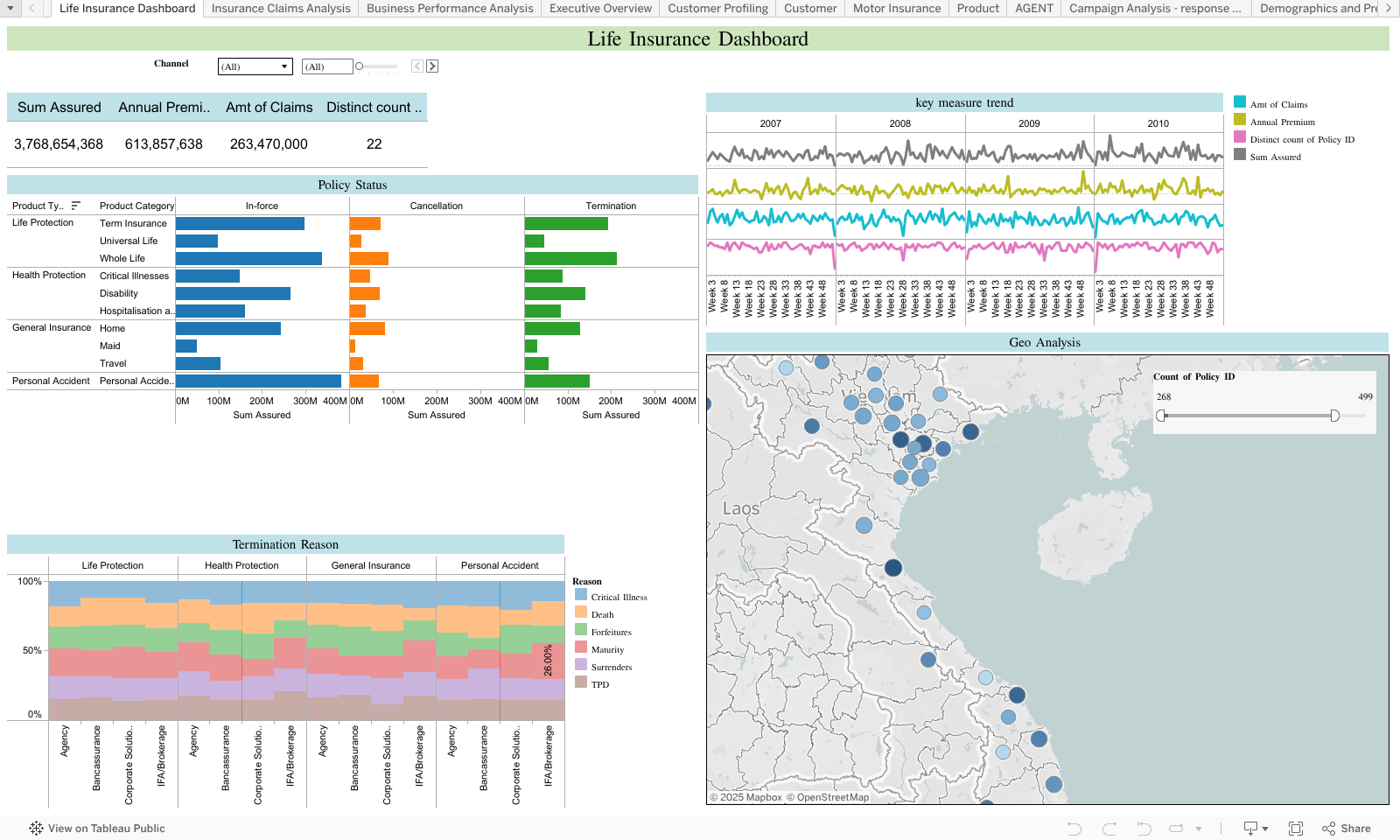
Task: Click the Share button
Action: coord(1347,829)
